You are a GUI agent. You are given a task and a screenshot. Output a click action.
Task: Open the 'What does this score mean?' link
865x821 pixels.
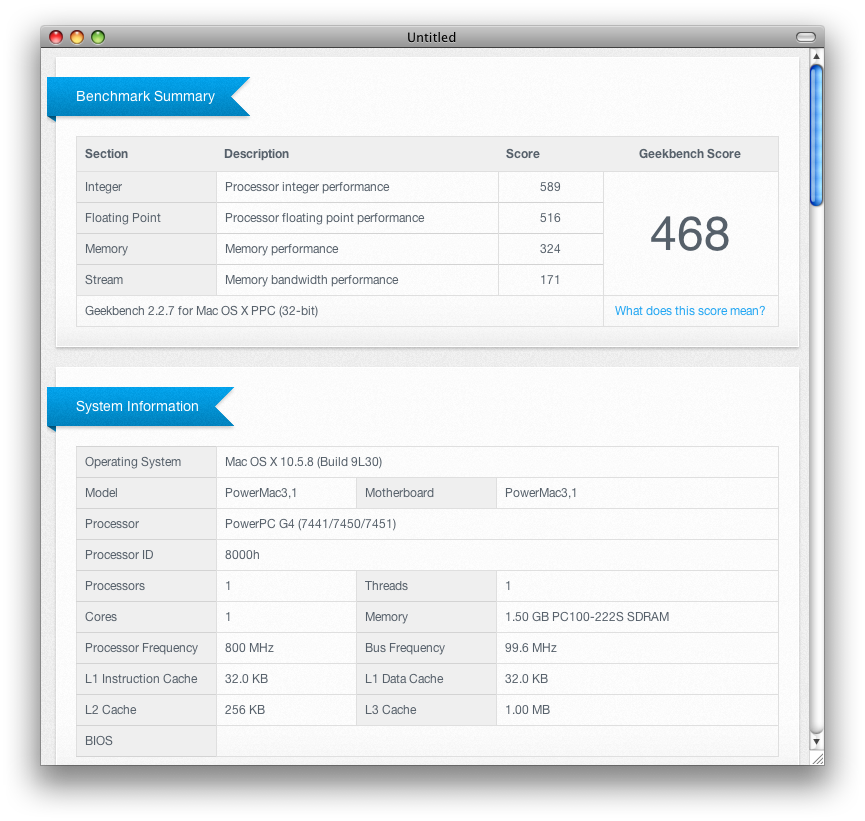pos(690,311)
